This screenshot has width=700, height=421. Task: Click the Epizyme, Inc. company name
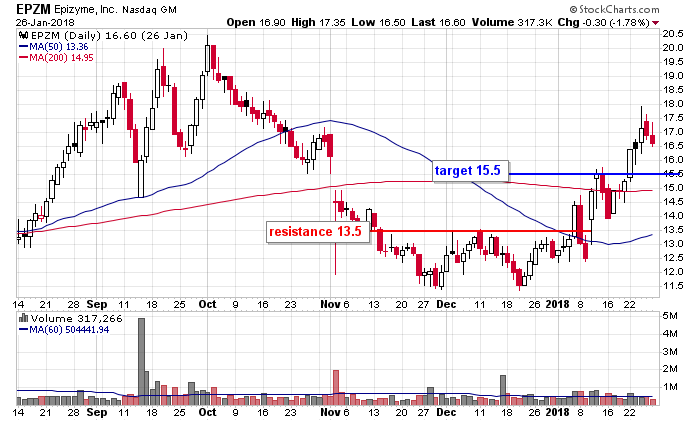(x=87, y=9)
